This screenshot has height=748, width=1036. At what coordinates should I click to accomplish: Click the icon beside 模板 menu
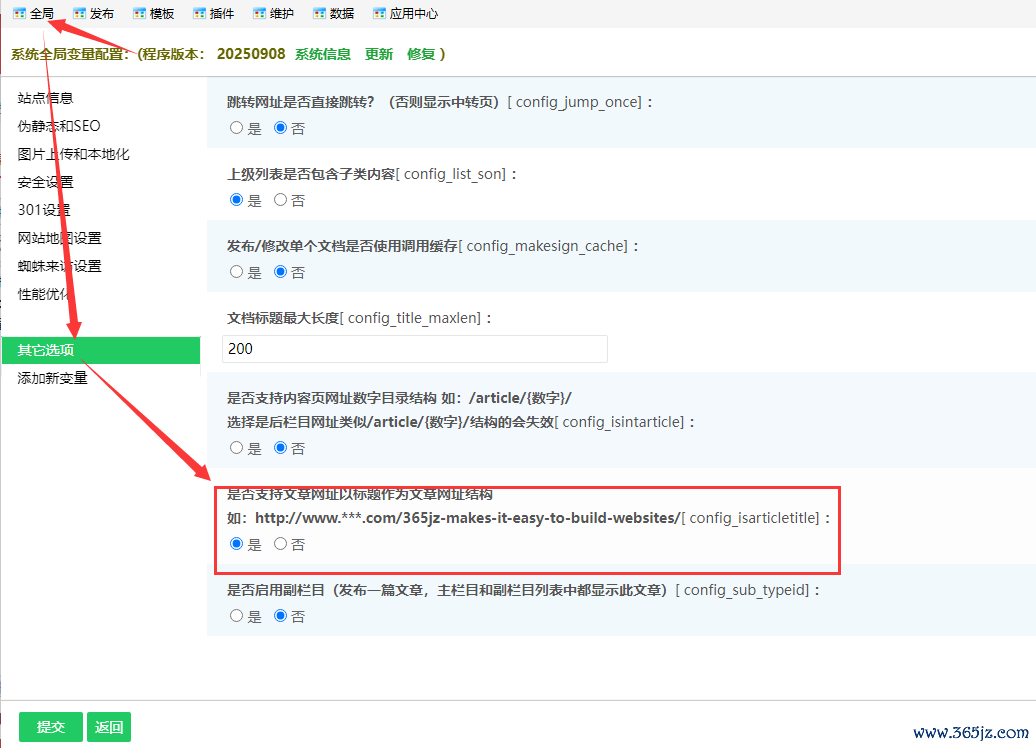click(139, 14)
